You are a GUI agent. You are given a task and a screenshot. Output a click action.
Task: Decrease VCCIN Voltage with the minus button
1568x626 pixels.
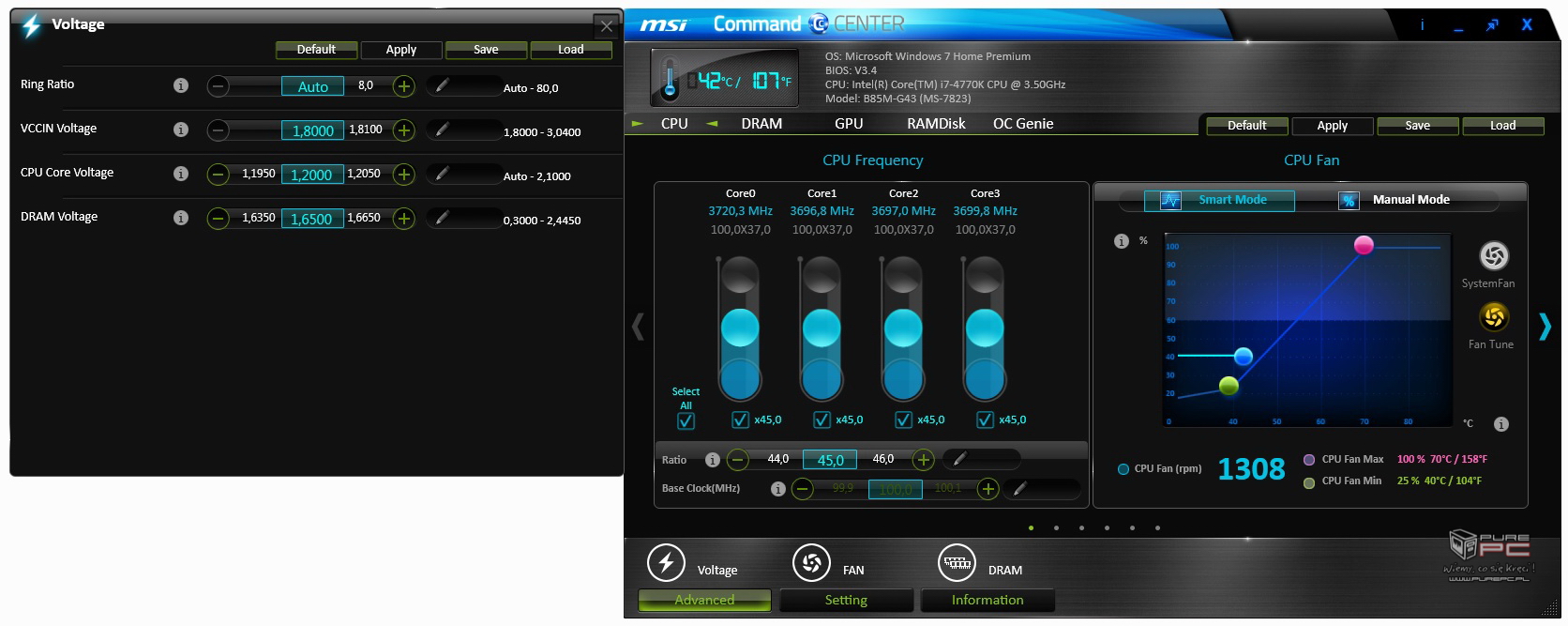click(x=218, y=130)
